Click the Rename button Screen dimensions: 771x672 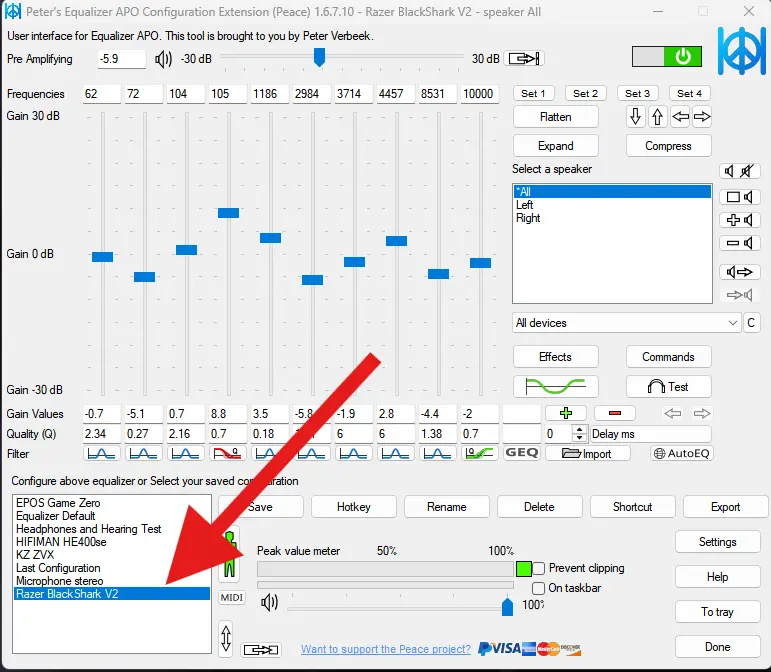coord(446,507)
